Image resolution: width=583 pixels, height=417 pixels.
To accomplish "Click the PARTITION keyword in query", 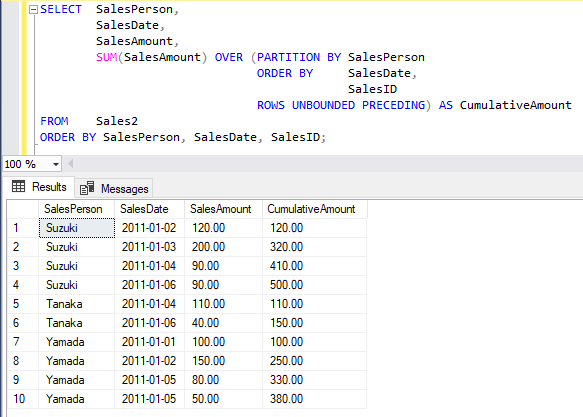I will [288, 57].
